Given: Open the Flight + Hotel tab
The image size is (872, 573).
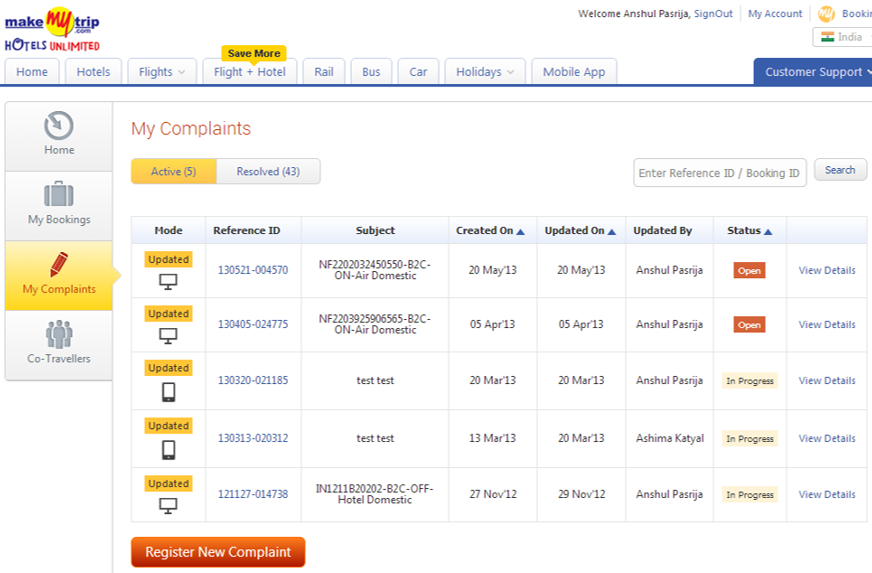Looking at the screenshot, I should point(250,72).
